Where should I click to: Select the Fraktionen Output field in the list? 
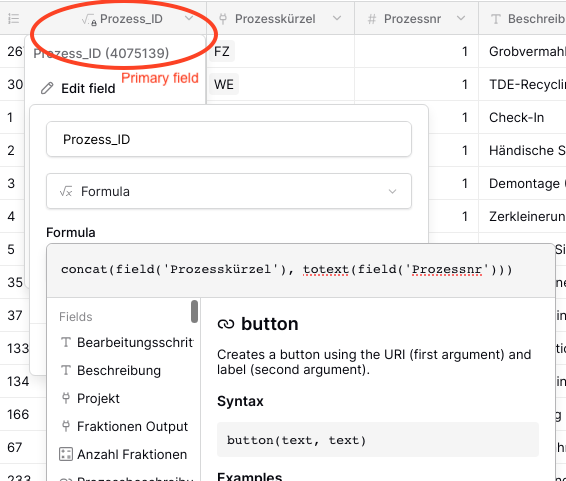point(132,427)
